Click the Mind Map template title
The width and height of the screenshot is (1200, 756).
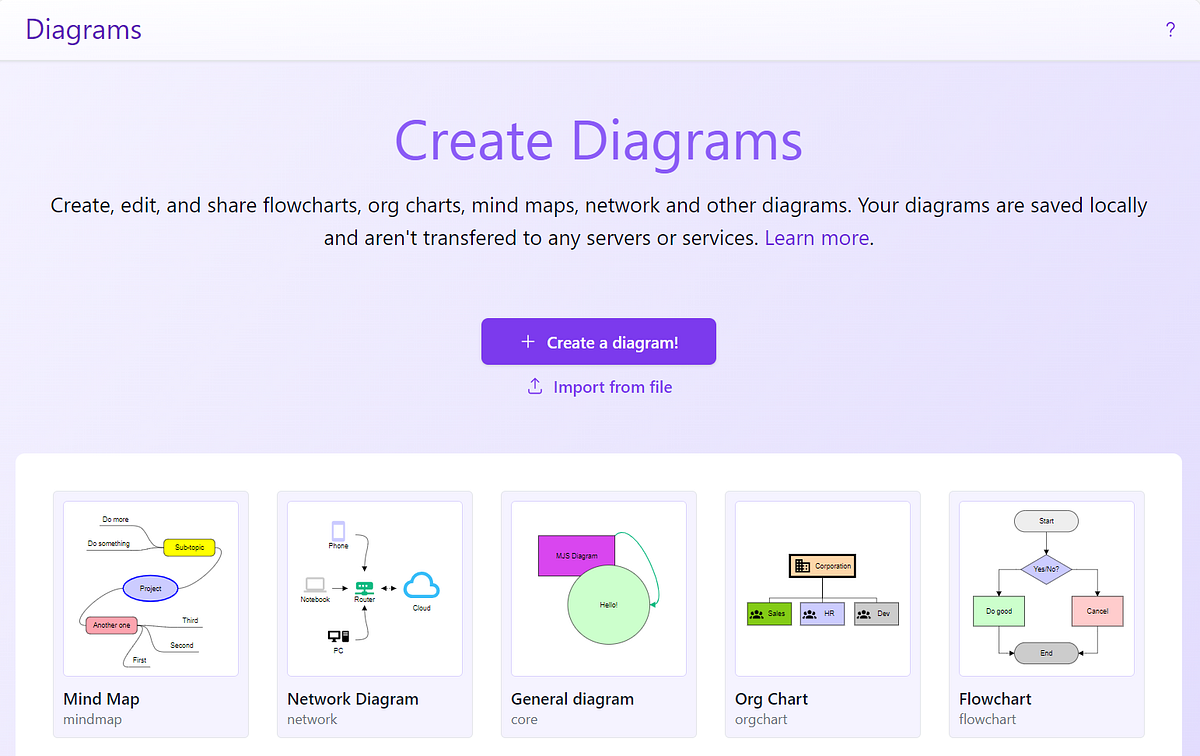point(101,699)
